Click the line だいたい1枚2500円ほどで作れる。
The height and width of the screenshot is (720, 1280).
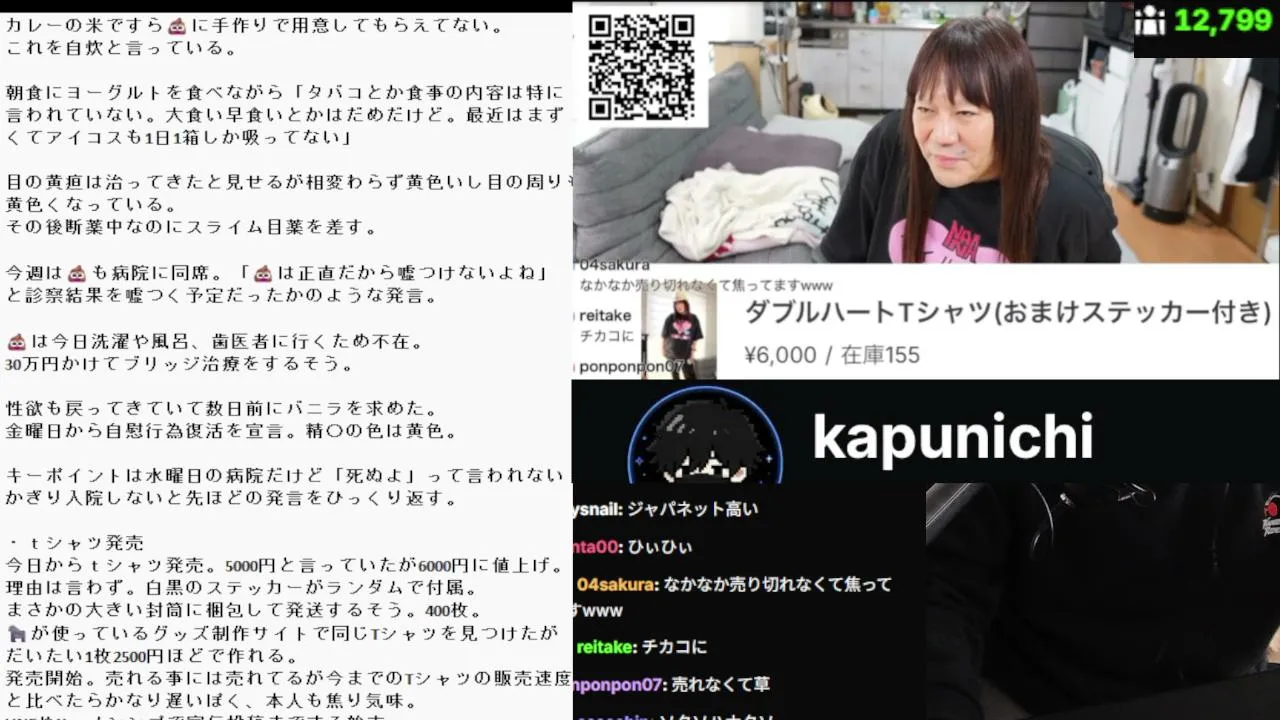pyautogui.click(x=153, y=656)
